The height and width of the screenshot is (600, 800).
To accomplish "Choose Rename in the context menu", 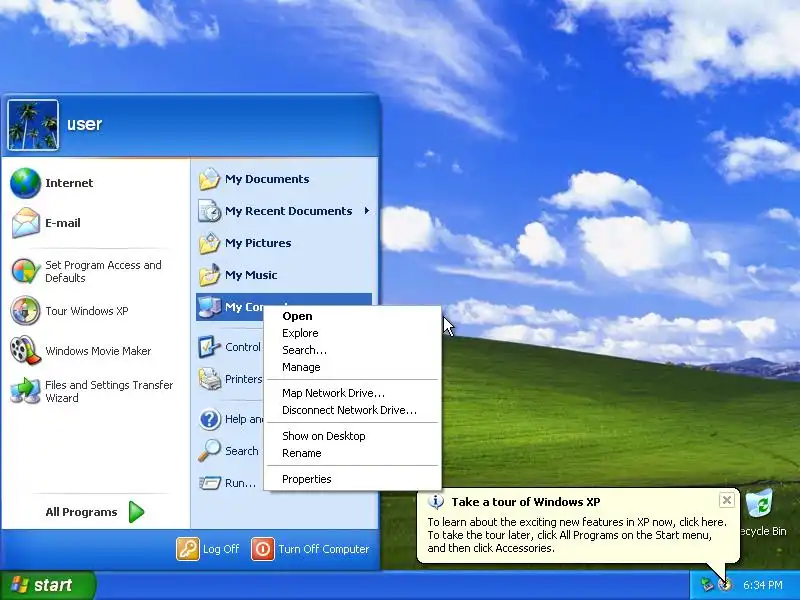I will pyautogui.click(x=353, y=453).
